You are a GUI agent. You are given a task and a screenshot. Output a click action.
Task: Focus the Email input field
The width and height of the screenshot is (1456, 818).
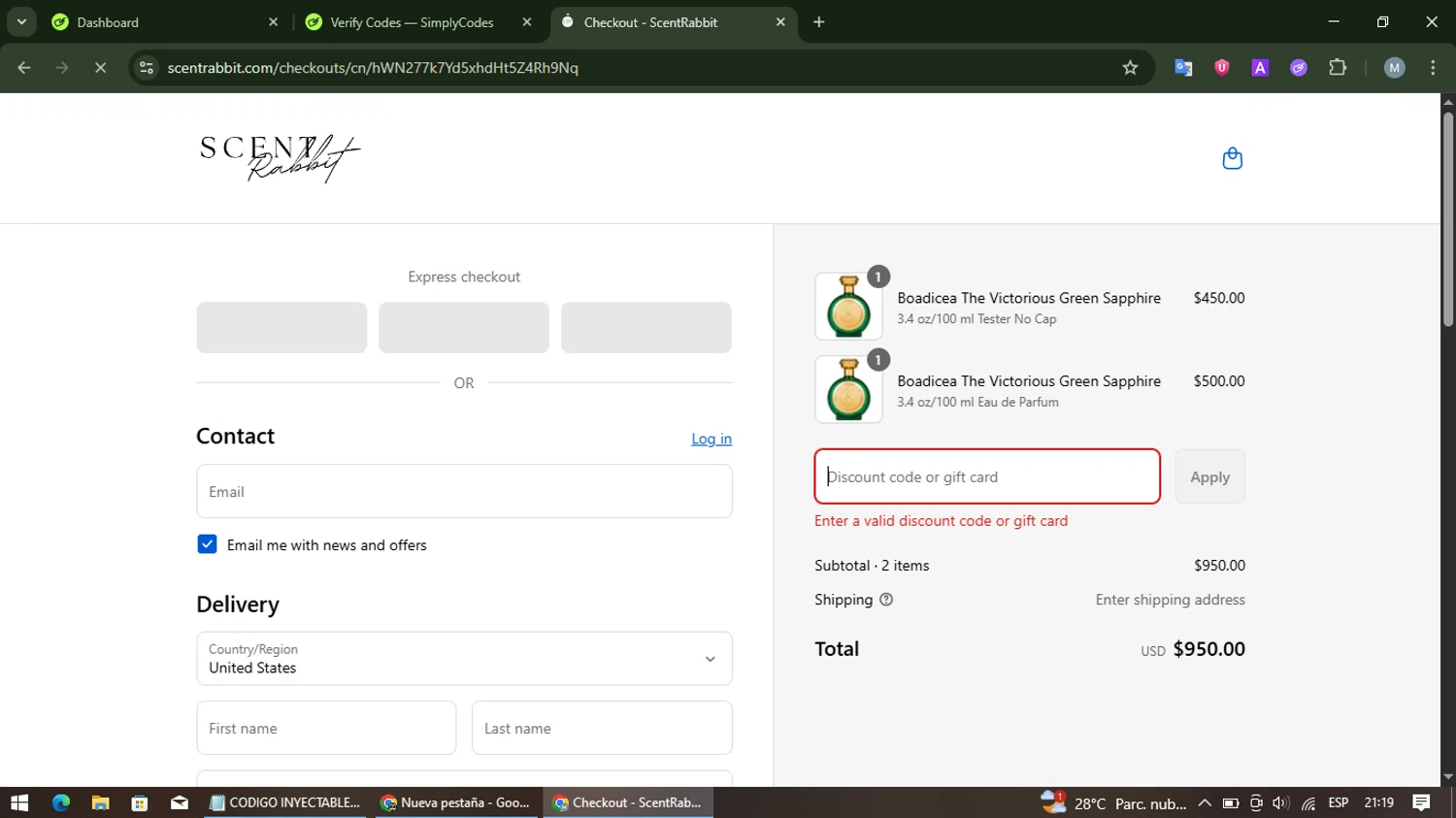[464, 491]
